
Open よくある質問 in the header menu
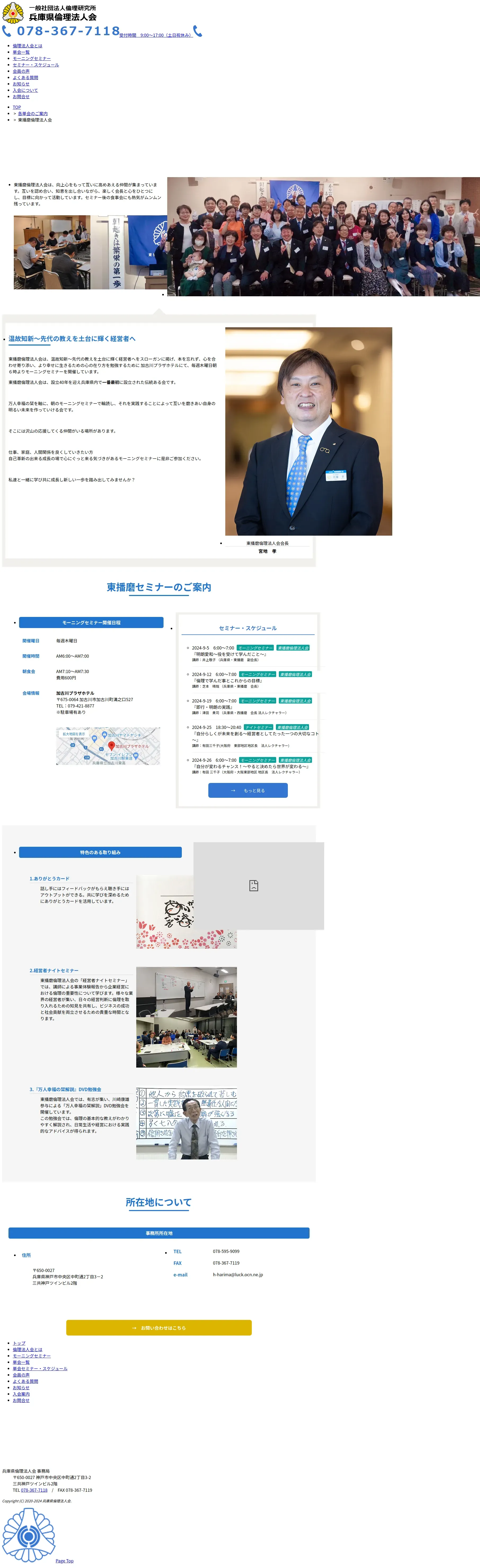[26, 78]
